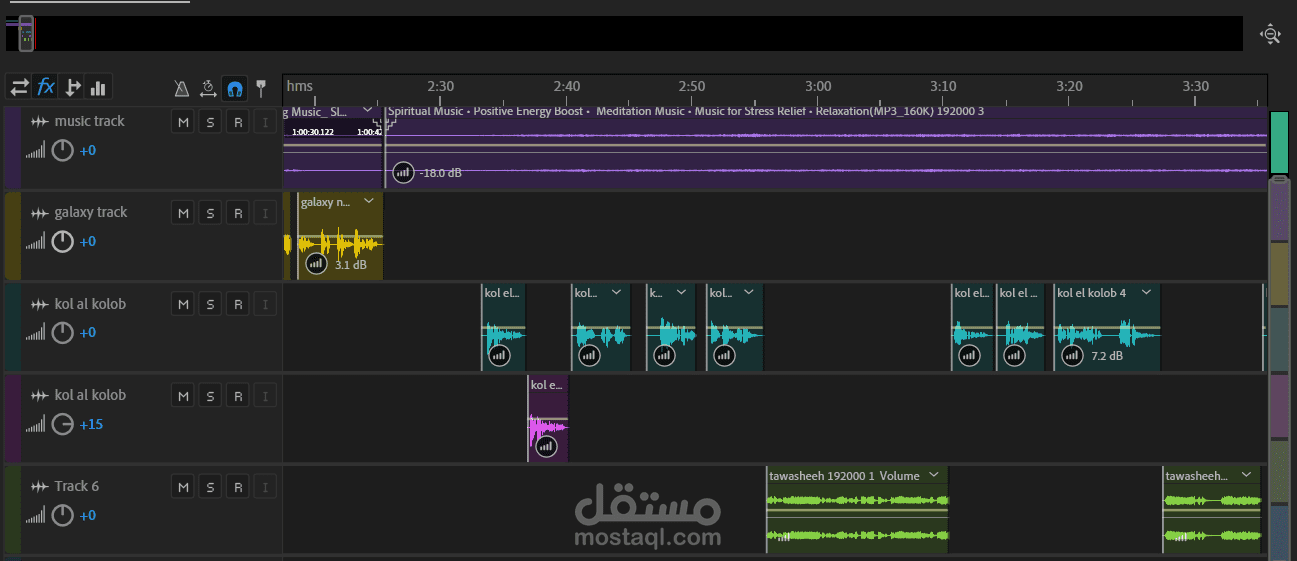This screenshot has width=1297, height=561.
Task: Arm music track for record
Action: (237, 122)
